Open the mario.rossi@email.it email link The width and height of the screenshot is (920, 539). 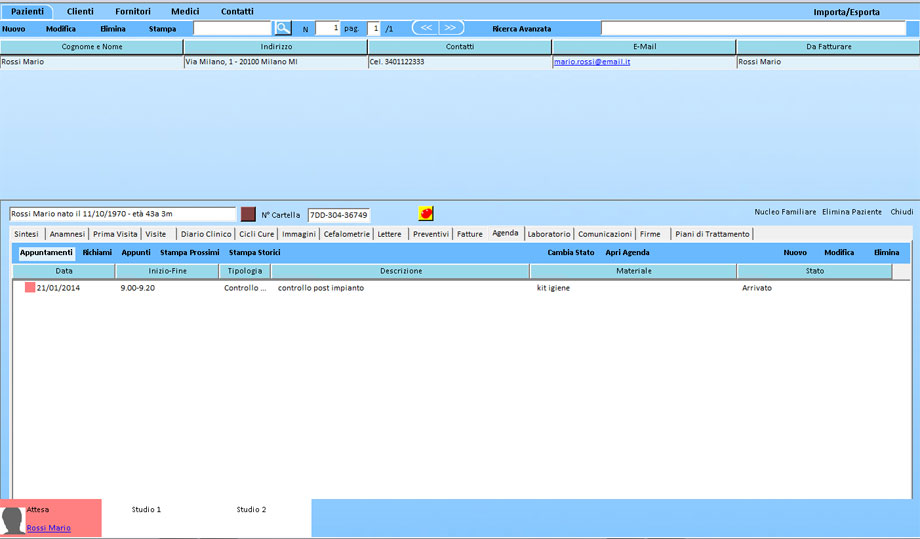(592, 62)
